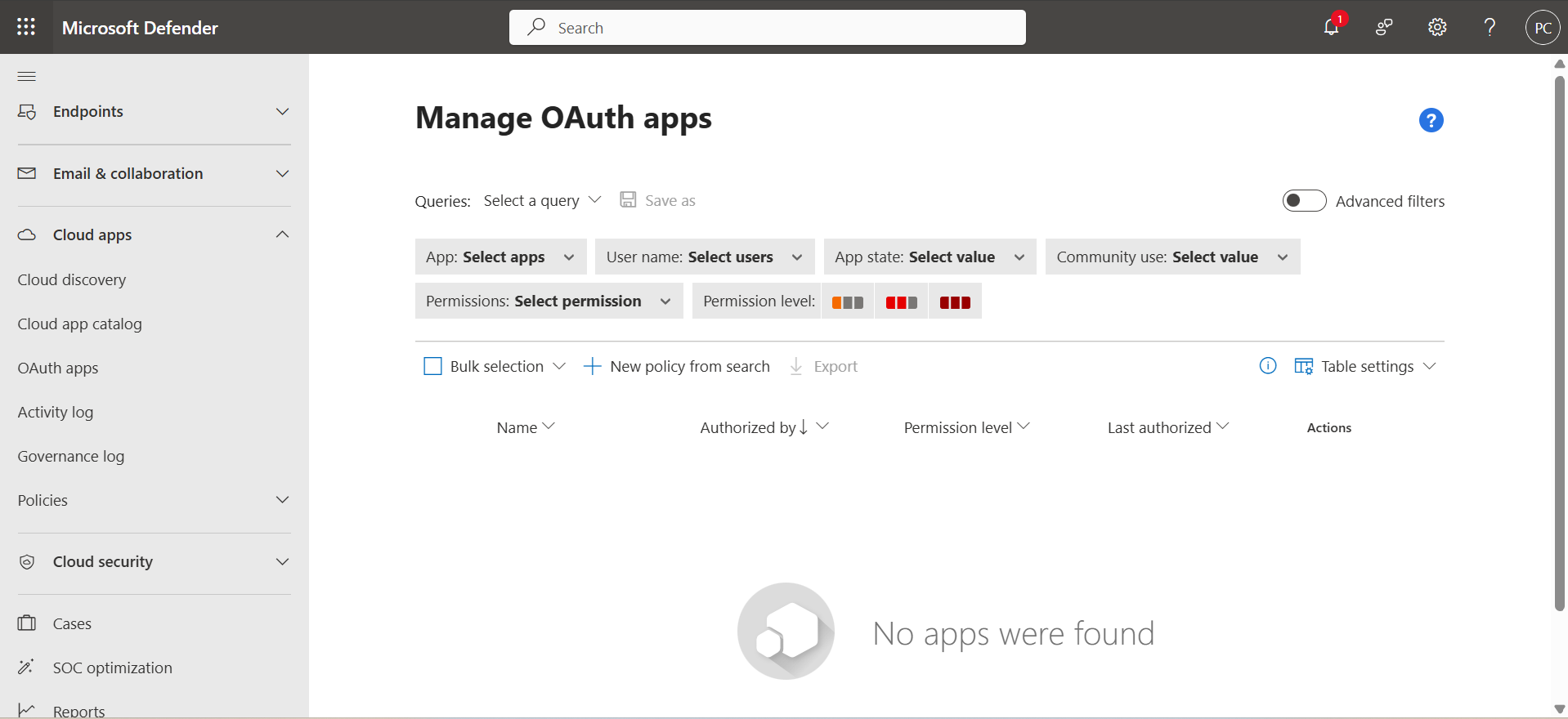The width and height of the screenshot is (1568, 719).
Task: Click the Save as label
Action: coord(670,200)
